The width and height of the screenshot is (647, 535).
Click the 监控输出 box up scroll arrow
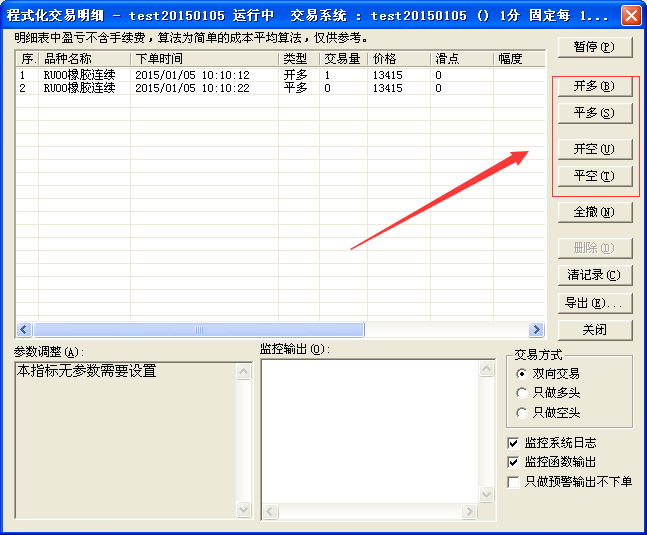487,368
